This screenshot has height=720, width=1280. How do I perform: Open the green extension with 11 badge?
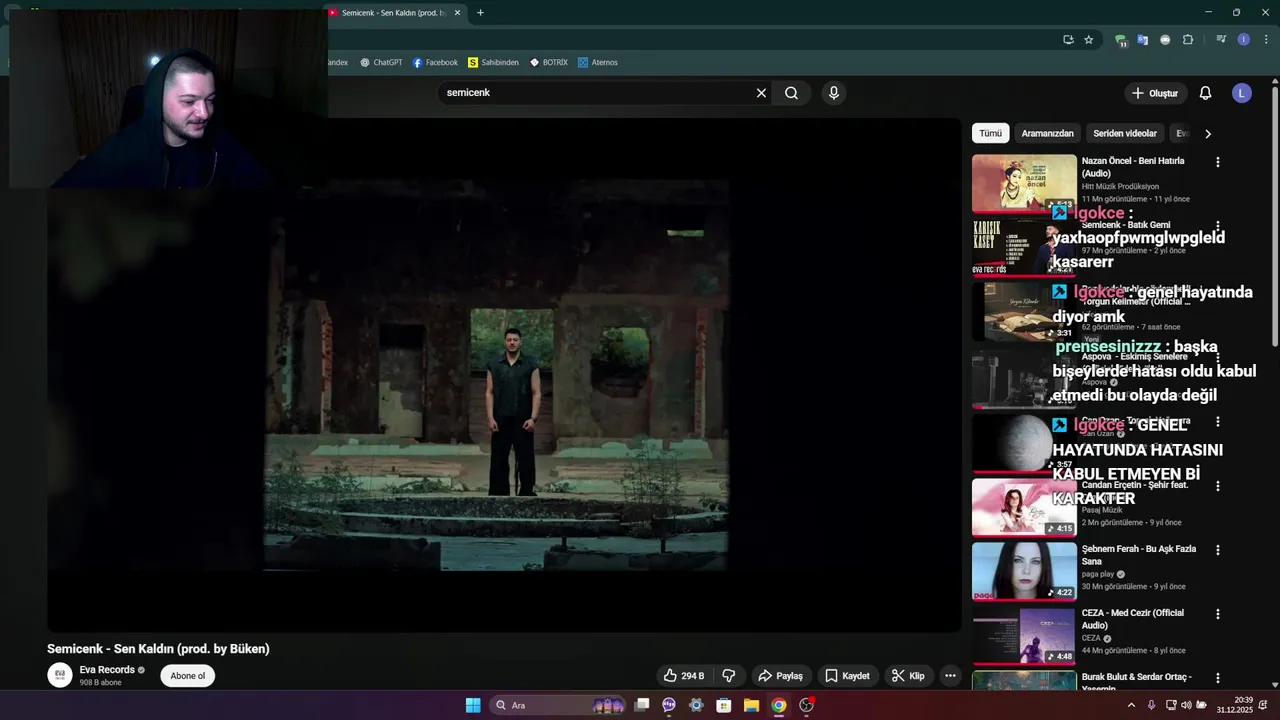[x=1121, y=40]
